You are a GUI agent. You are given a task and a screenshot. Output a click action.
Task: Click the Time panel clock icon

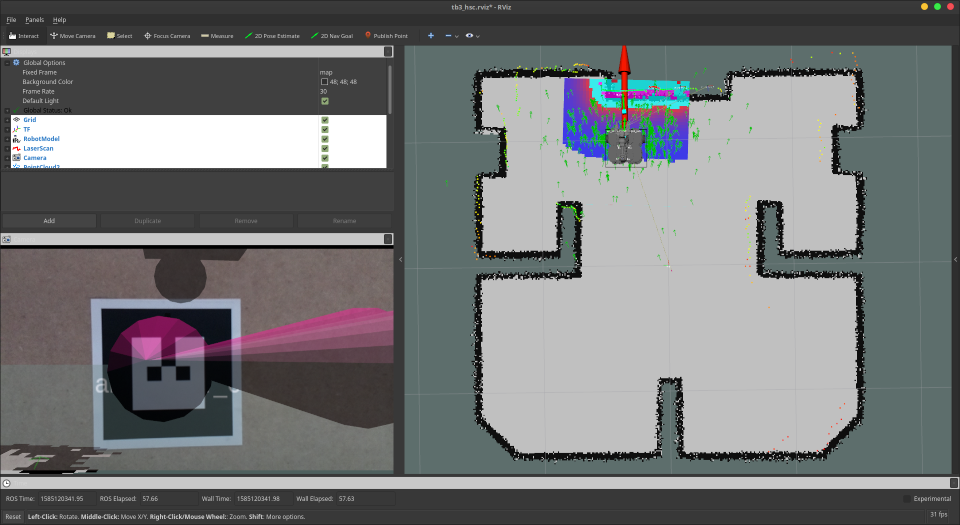tap(7, 483)
